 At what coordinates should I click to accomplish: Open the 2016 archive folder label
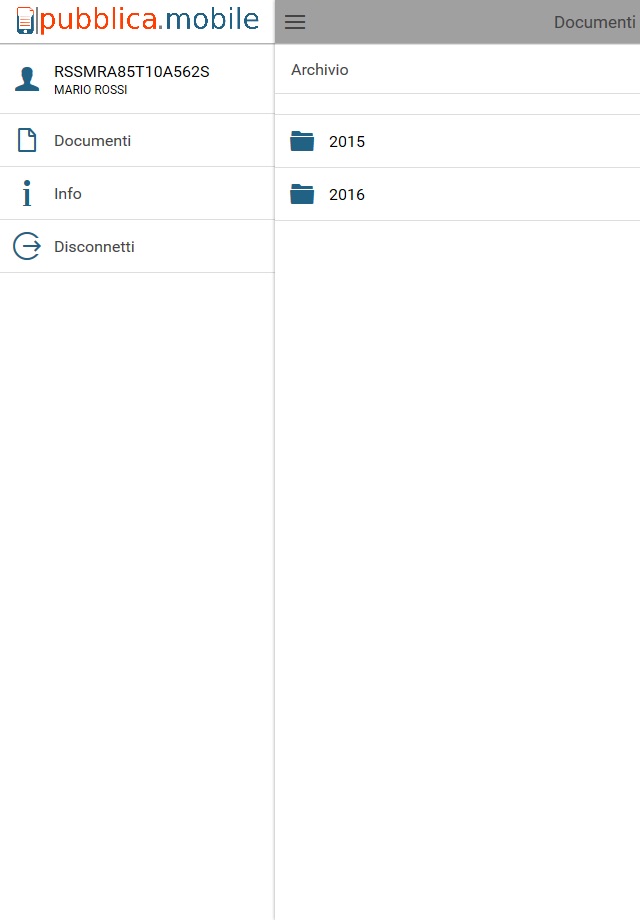[347, 194]
